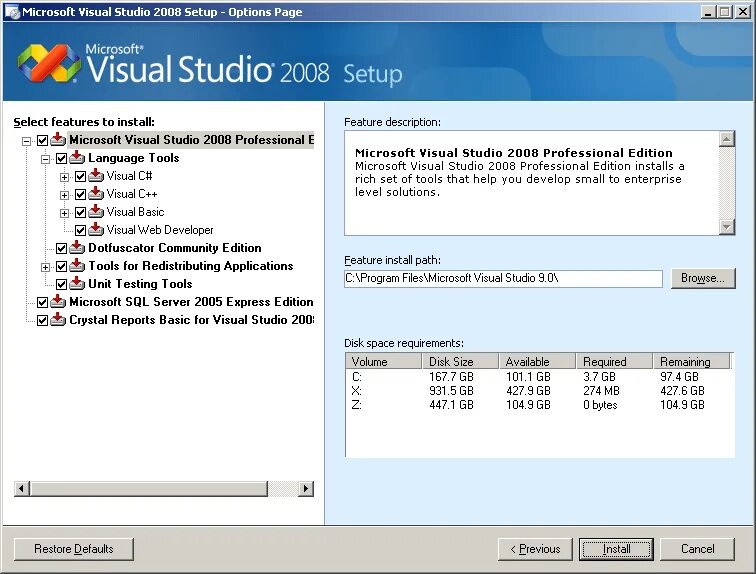Image resolution: width=756 pixels, height=574 pixels.
Task: Click feature tree horizontal scrollbar right arrow
Action: click(x=306, y=489)
